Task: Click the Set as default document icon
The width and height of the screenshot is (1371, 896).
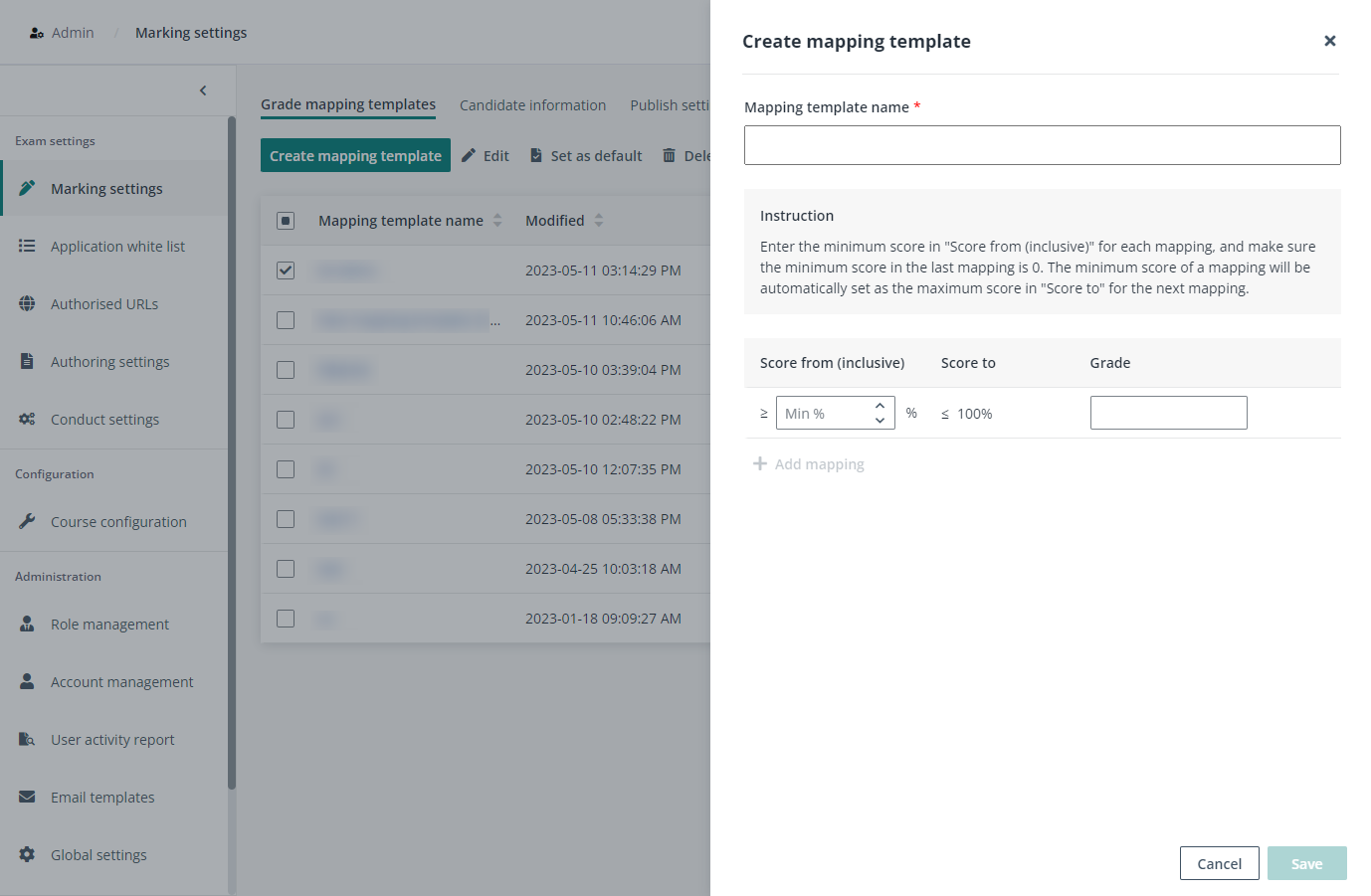Action: point(536,155)
